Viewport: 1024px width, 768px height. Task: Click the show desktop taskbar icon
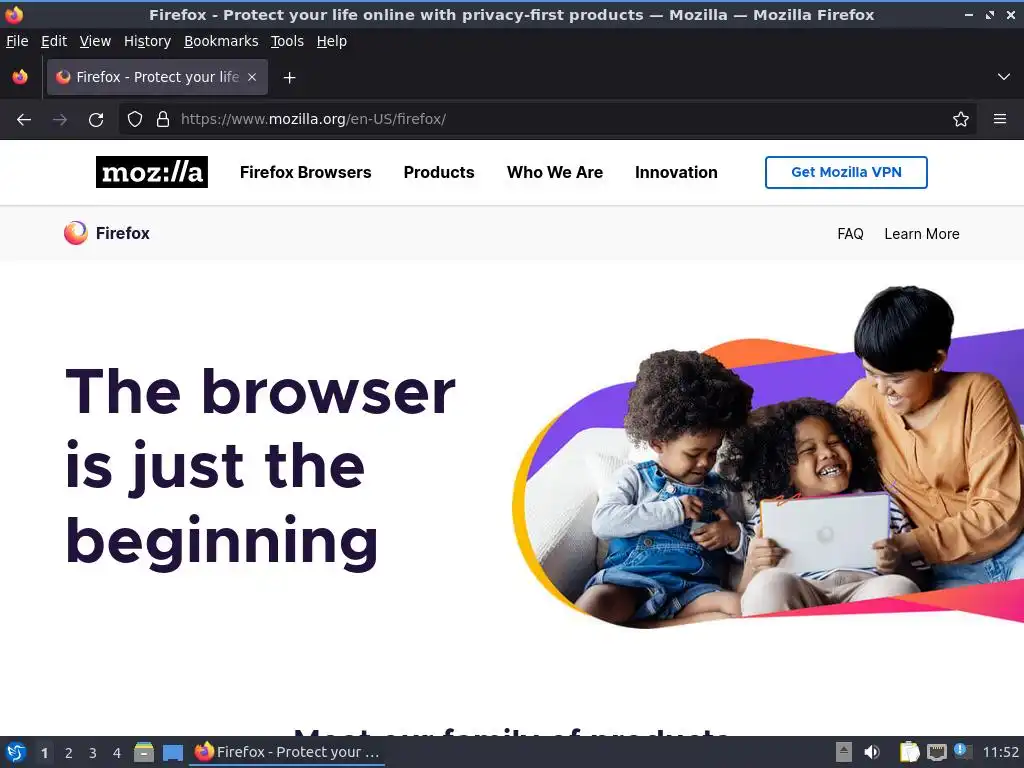(x=172, y=752)
